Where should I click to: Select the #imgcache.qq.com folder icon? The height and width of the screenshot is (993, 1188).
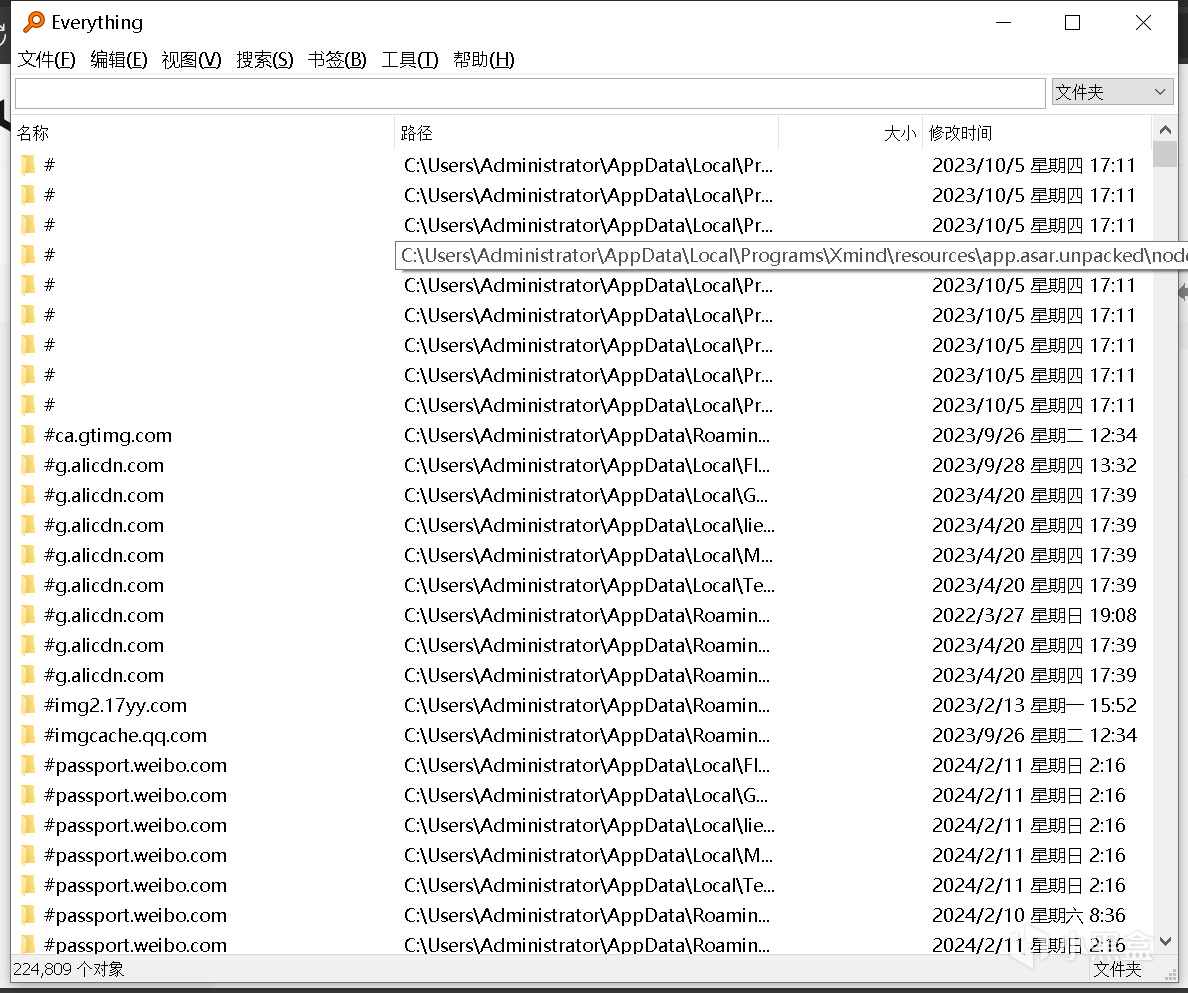[28, 735]
